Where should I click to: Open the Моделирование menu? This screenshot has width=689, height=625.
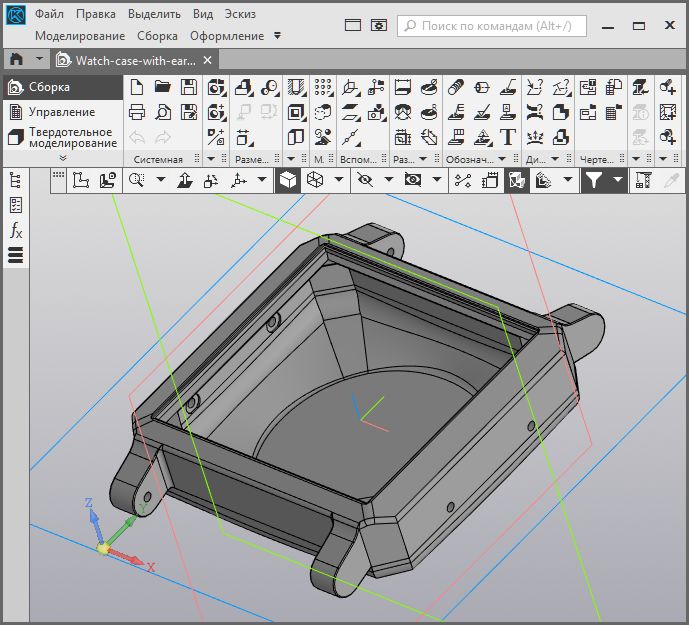click(x=80, y=36)
